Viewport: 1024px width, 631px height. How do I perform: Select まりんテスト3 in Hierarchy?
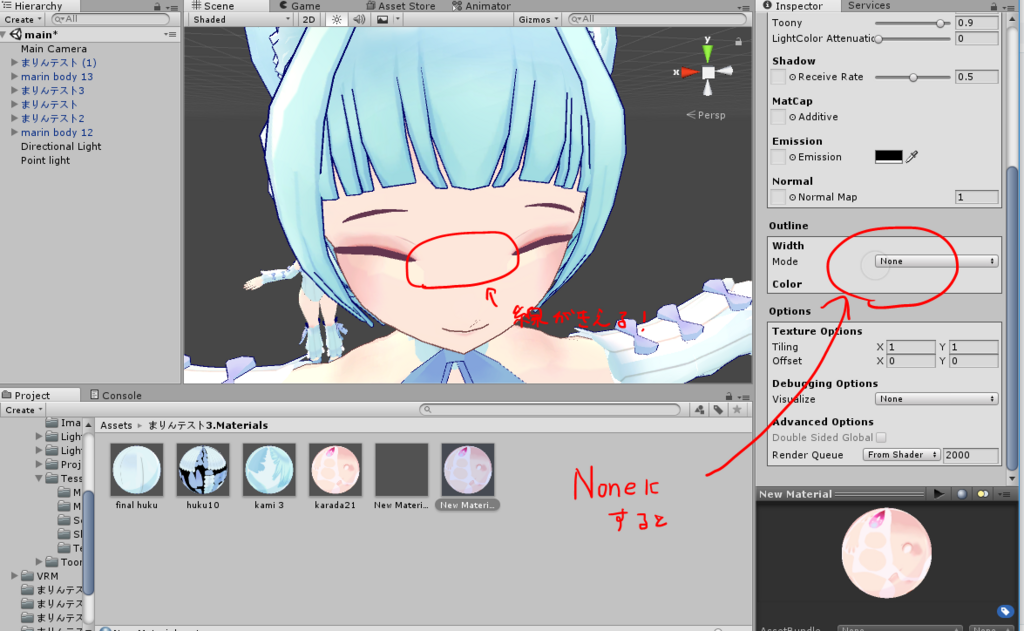click(52, 91)
